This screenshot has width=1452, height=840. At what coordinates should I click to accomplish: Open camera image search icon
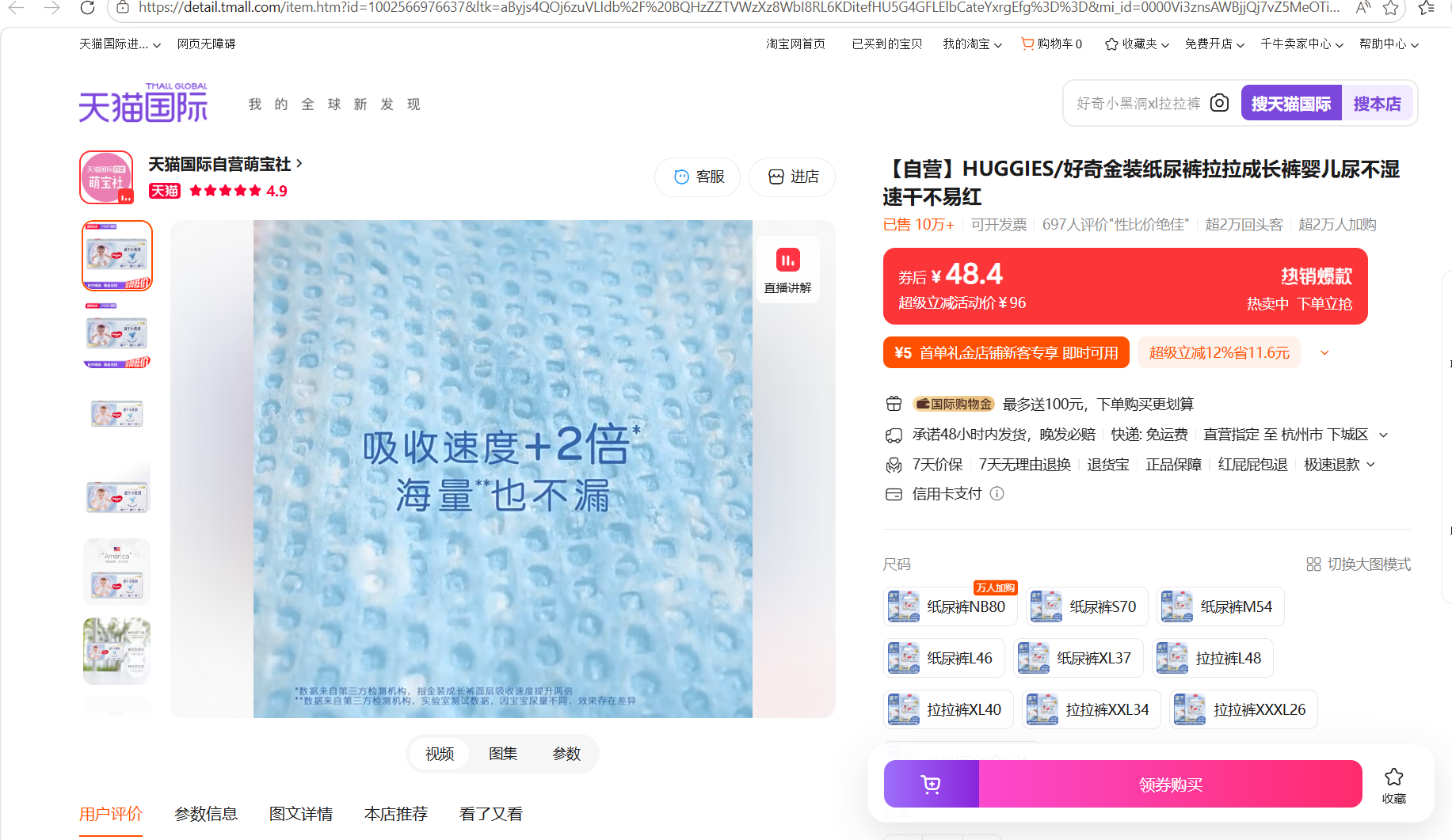click(1220, 103)
